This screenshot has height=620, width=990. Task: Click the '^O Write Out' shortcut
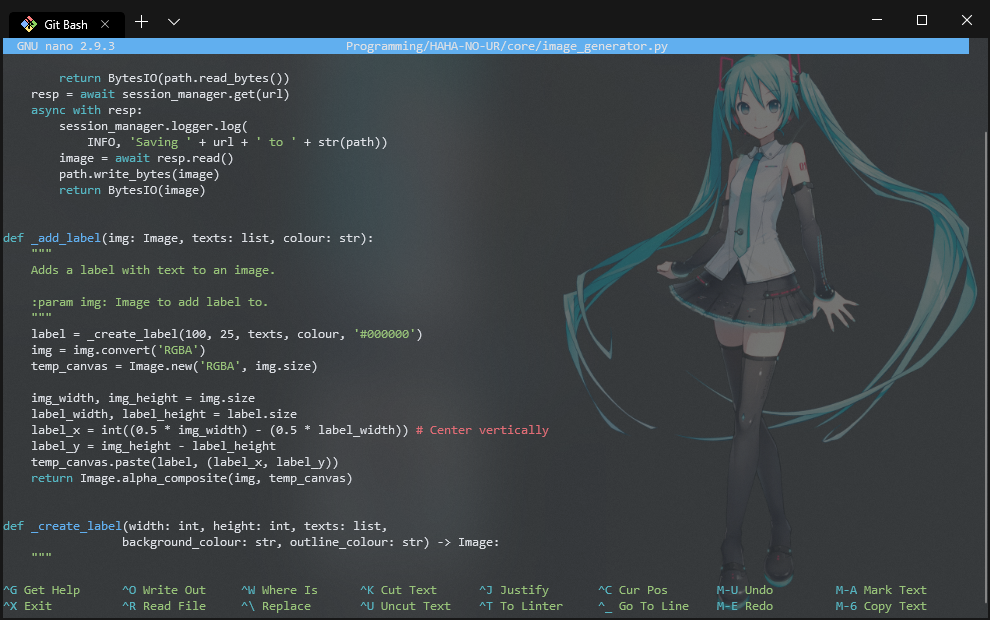(164, 590)
